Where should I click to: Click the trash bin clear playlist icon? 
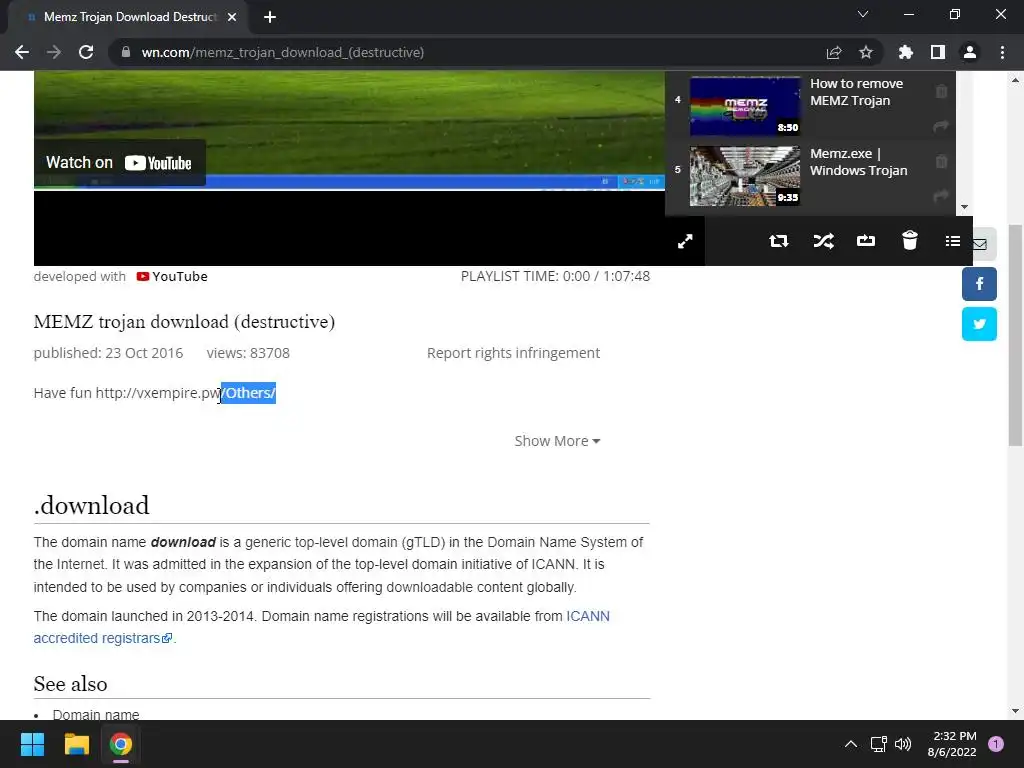(910, 241)
